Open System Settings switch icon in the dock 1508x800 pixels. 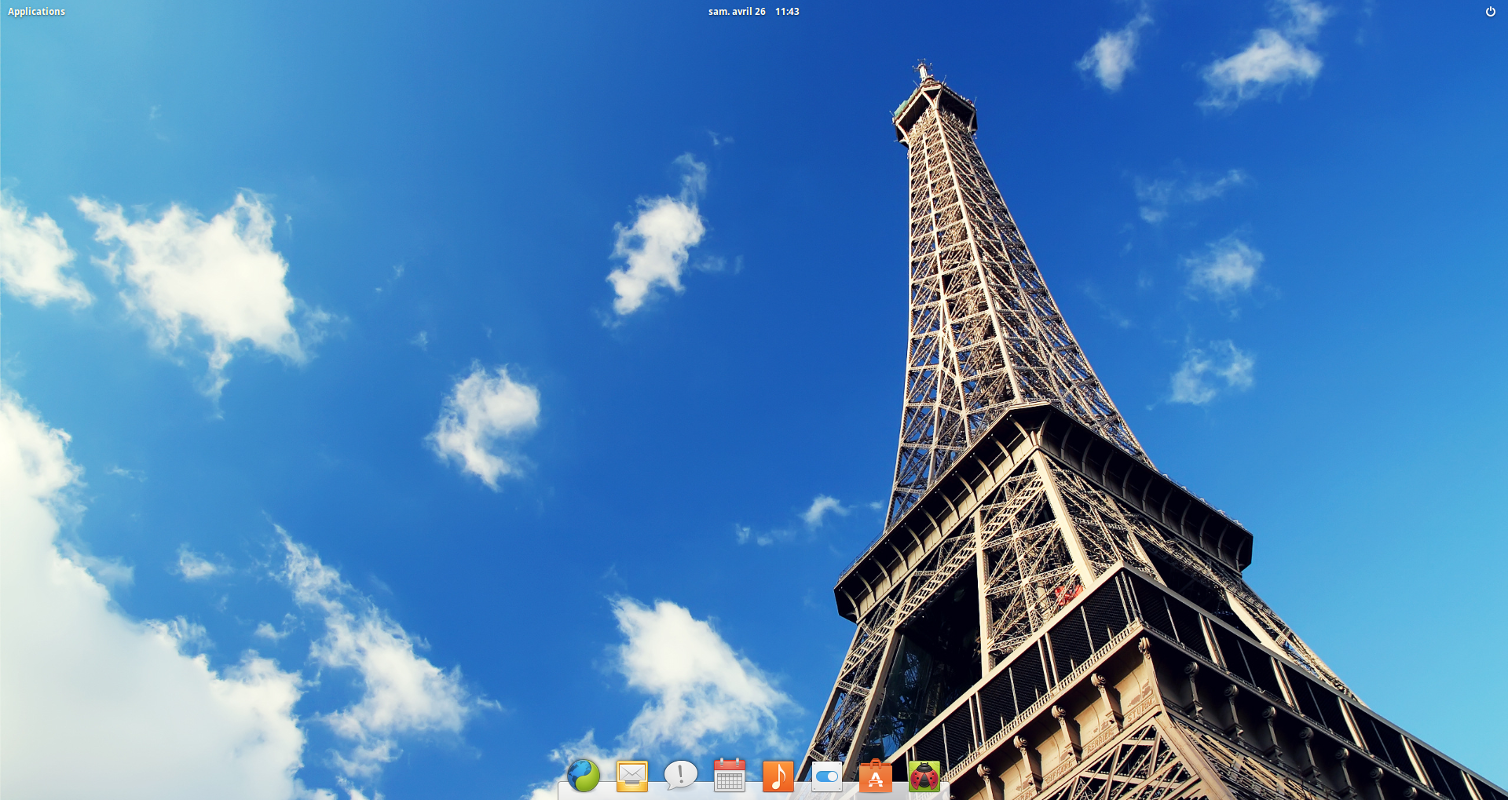827,776
